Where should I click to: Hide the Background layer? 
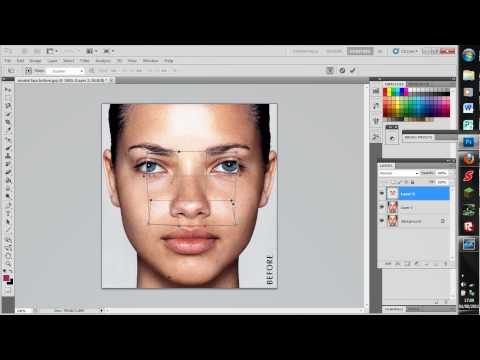click(382, 221)
